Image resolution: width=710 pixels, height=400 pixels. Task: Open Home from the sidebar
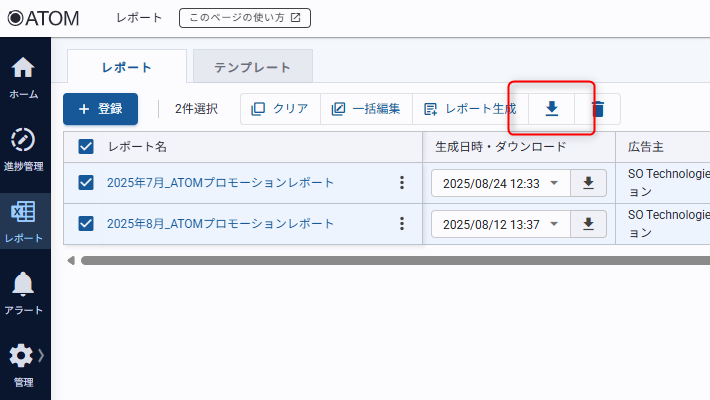click(24, 76)
